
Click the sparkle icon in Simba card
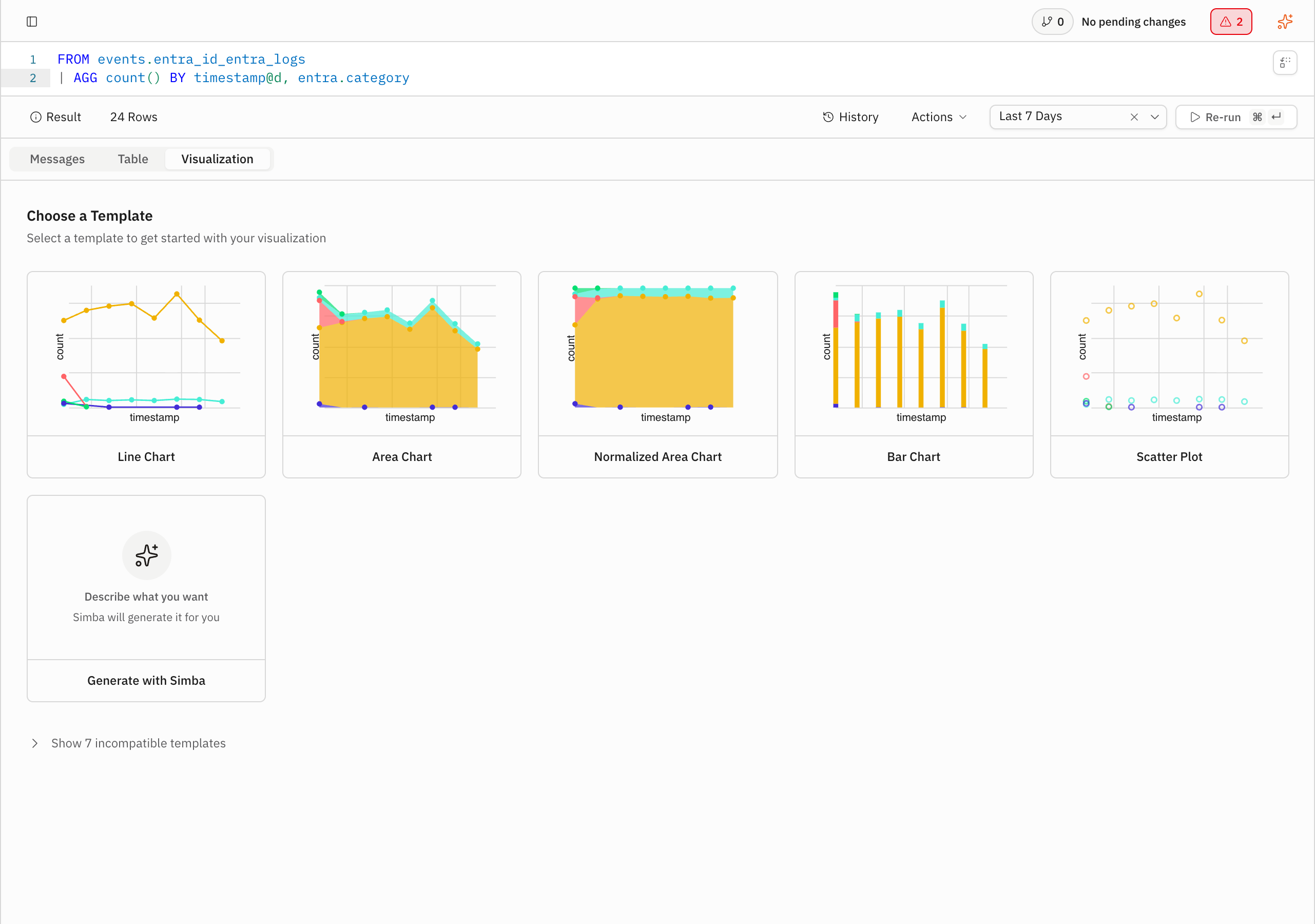147,555
